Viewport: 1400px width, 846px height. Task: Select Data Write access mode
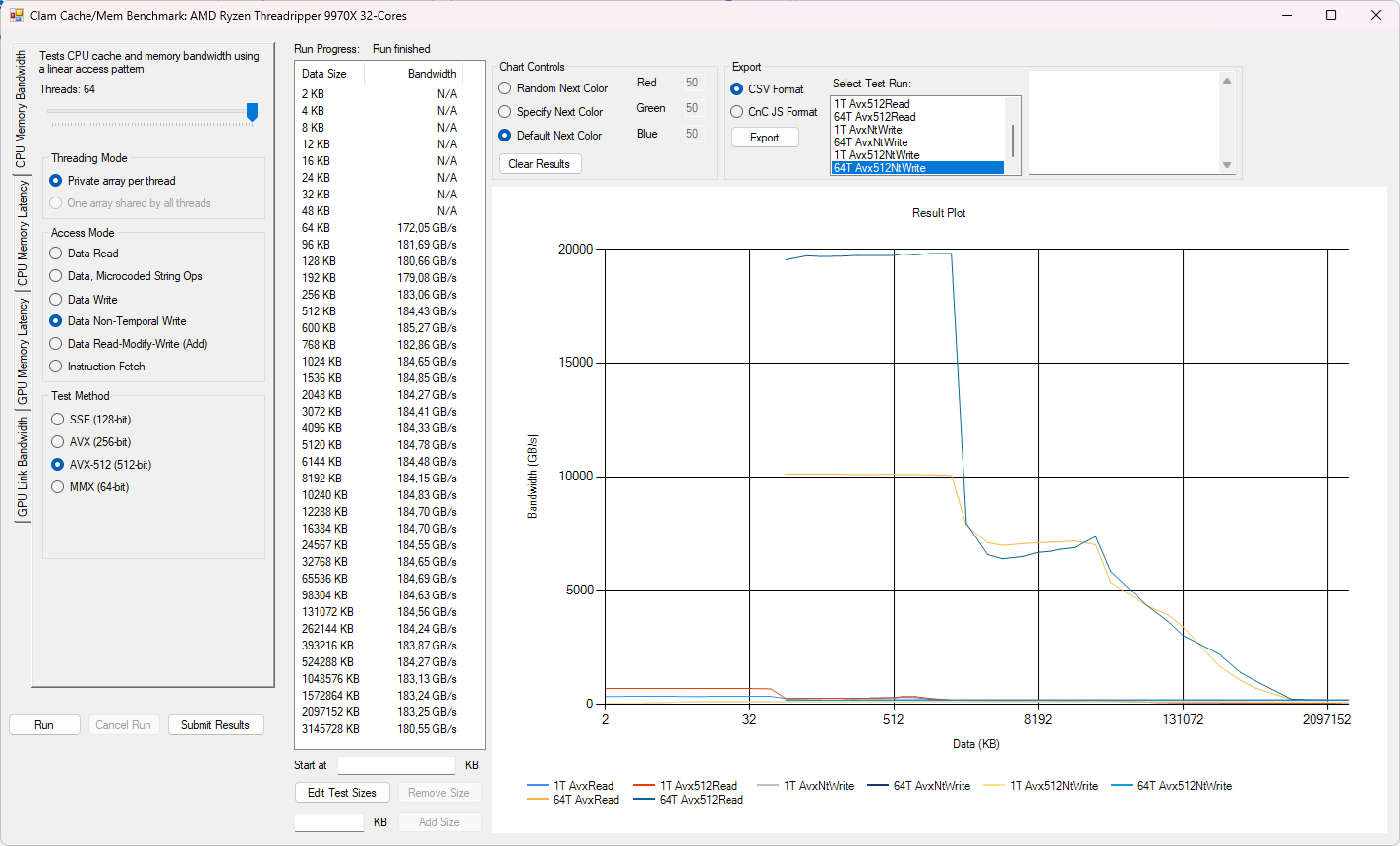click(x=84, y=300)
